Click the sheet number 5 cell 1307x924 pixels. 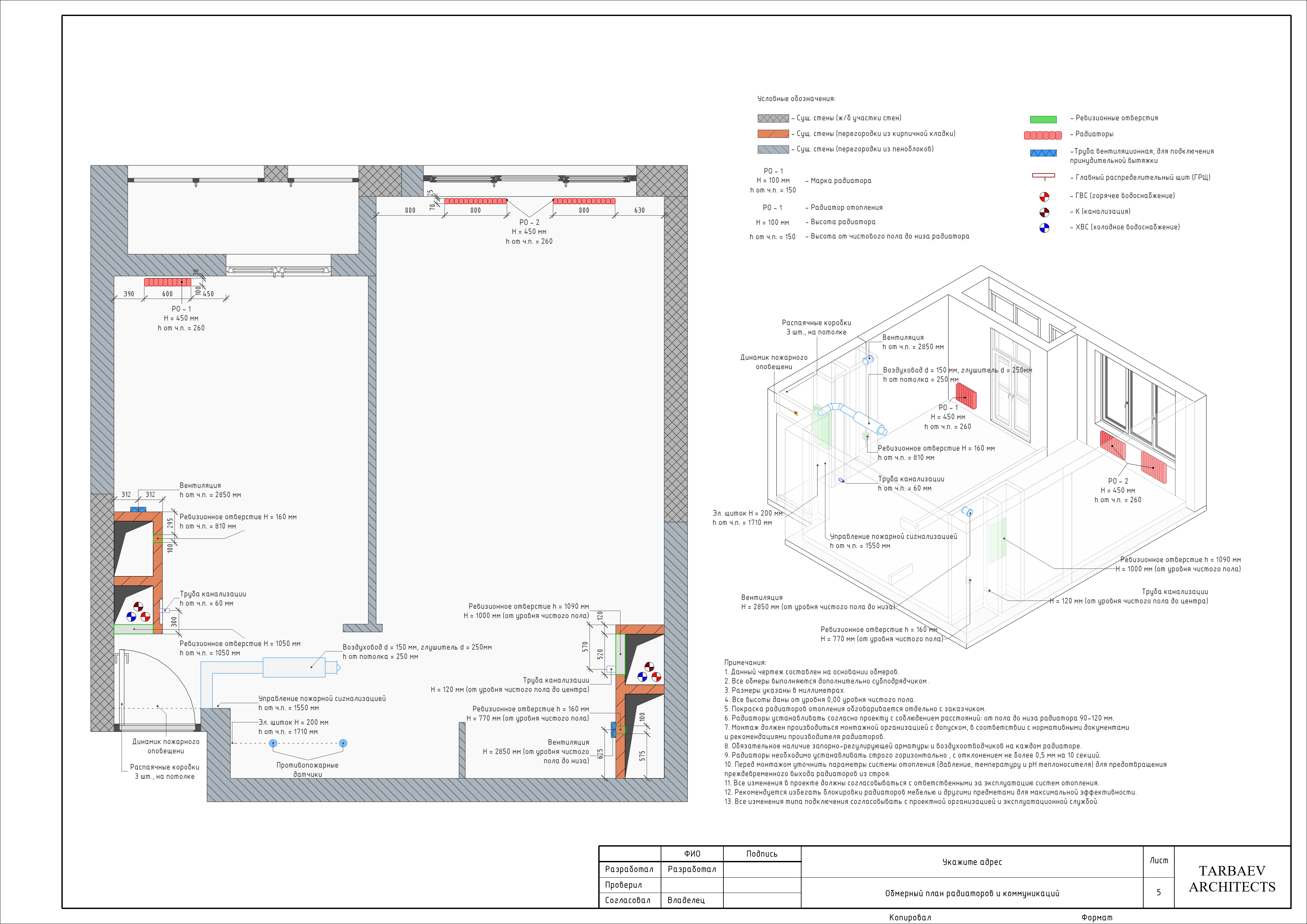[x=1158, y=893]
